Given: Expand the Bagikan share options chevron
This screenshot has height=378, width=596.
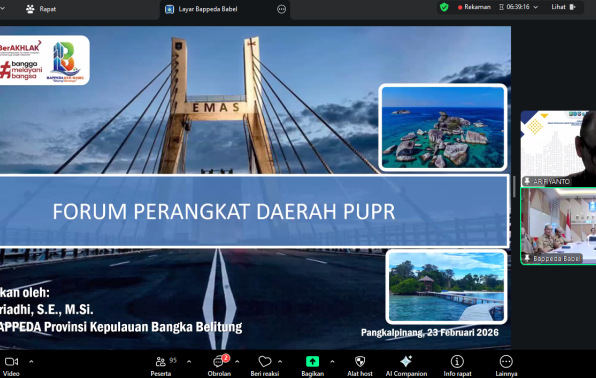Looking at the screenshot, I should [x=332, y=361].
